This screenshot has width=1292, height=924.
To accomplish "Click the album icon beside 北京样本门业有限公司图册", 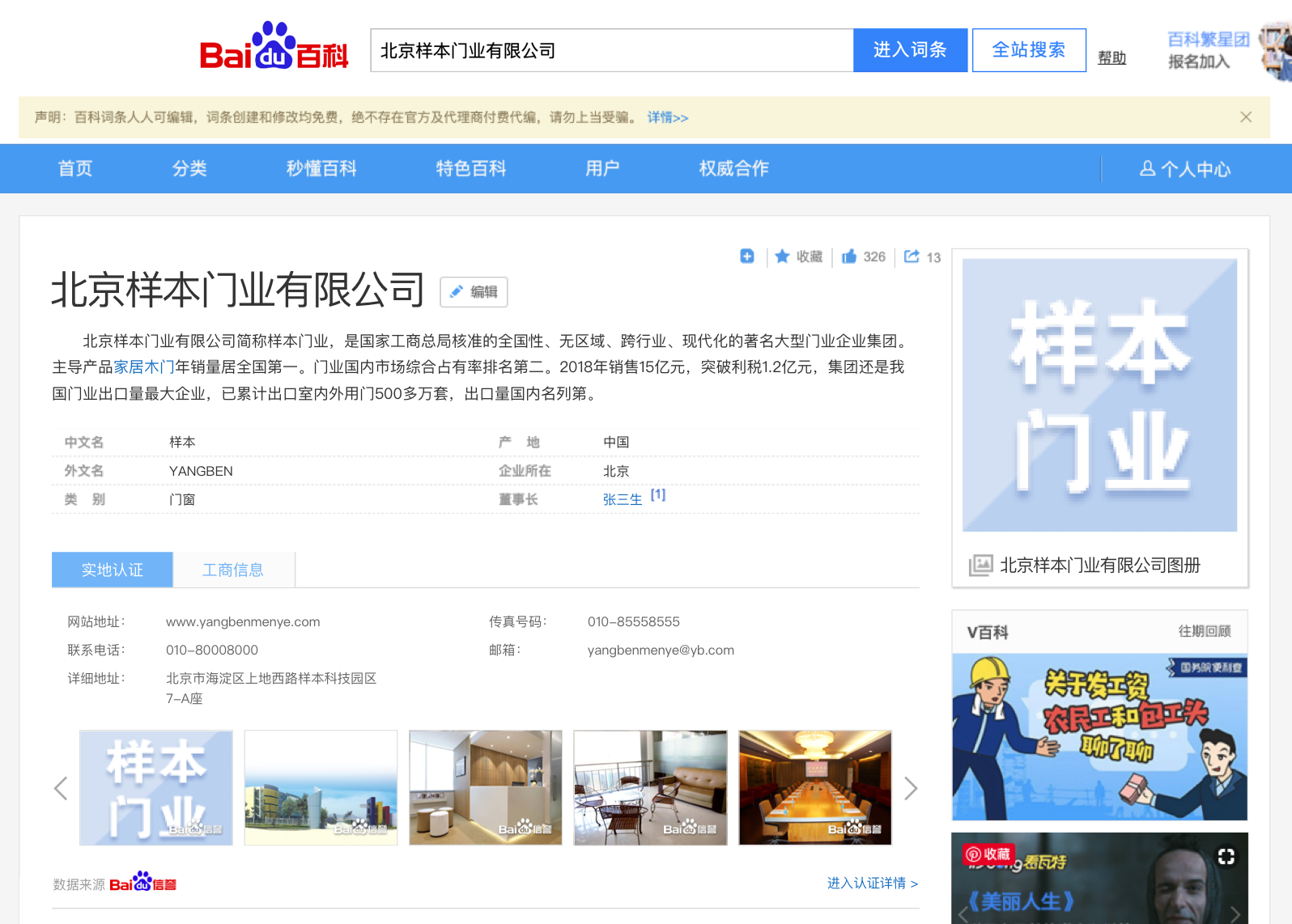I will pyautogui.click(x=980, y=565).
